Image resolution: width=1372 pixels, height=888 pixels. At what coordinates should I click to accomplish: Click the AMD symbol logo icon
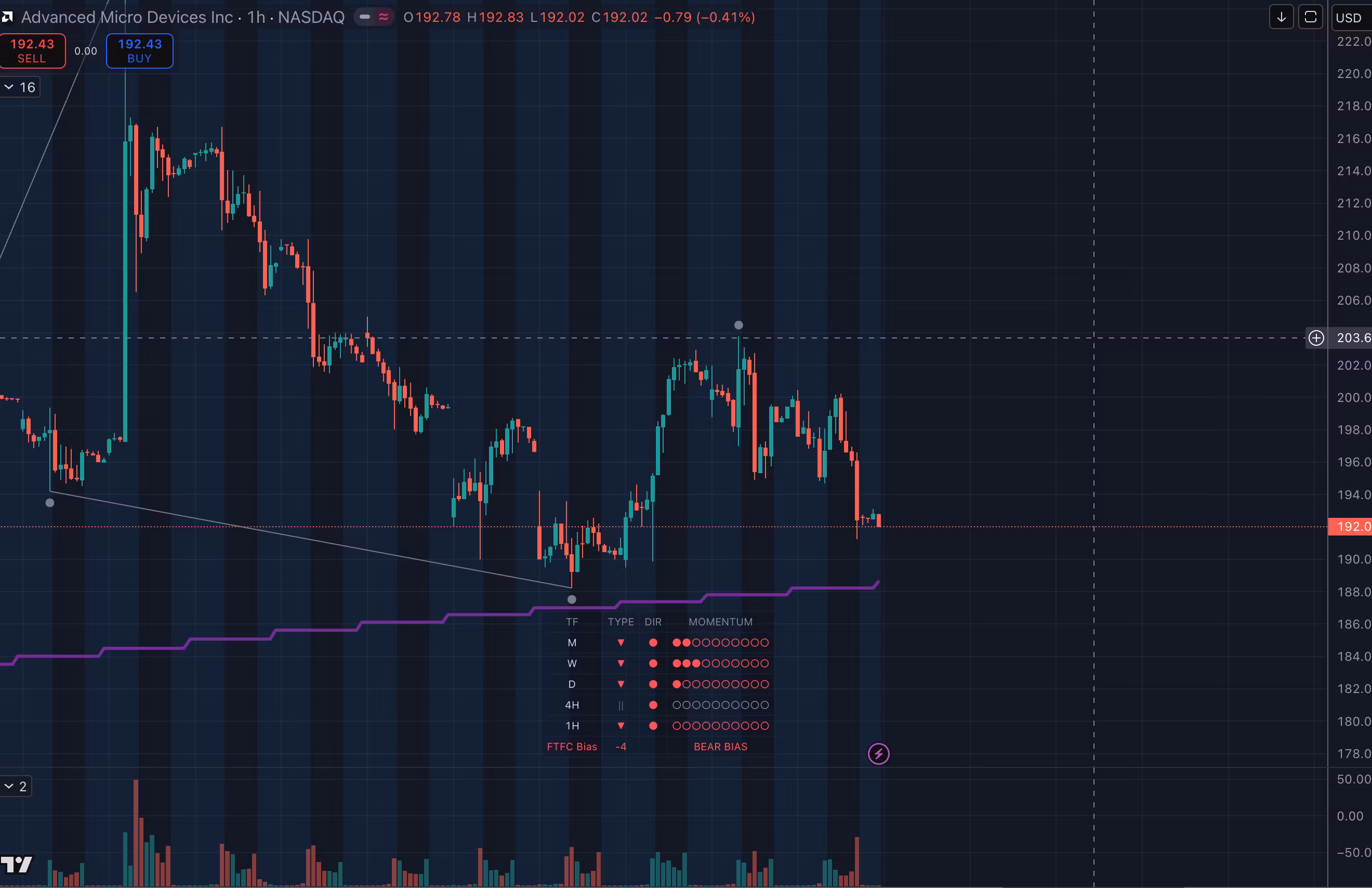7,17
